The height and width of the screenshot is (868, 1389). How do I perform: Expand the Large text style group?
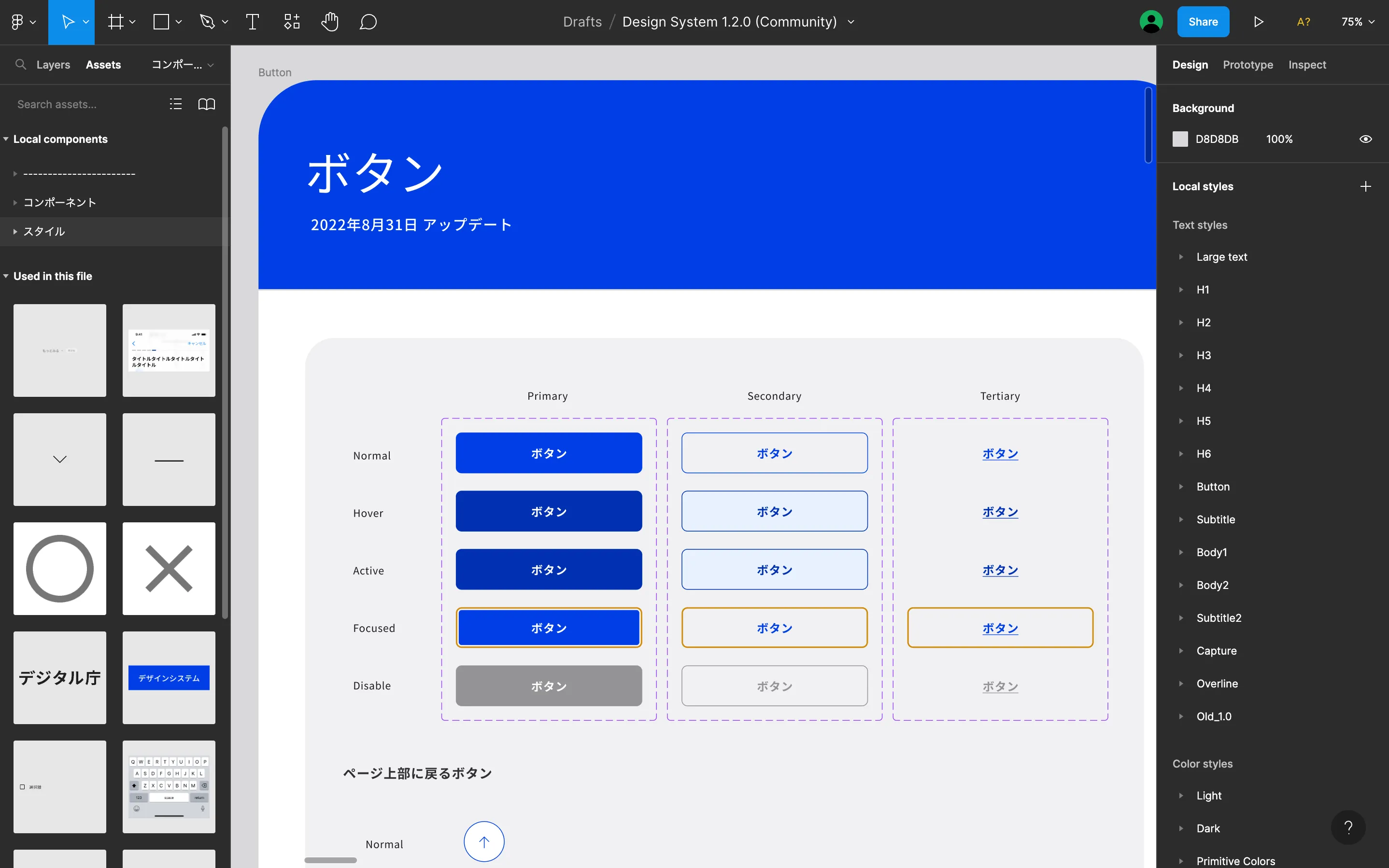coord(1181,257)
